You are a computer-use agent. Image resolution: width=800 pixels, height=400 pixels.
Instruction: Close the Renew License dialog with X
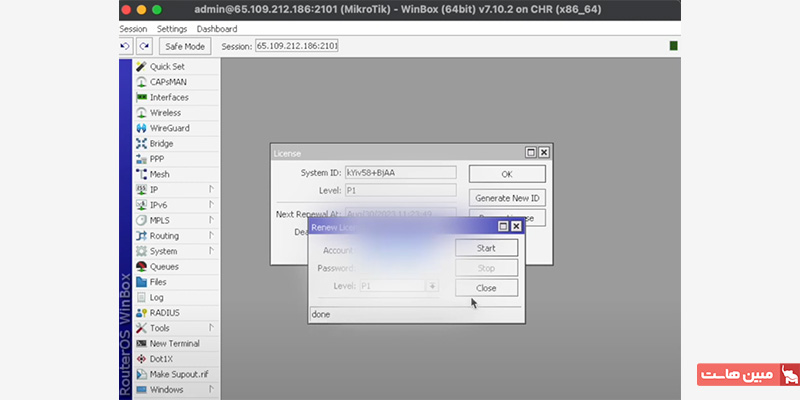point(516,227)
